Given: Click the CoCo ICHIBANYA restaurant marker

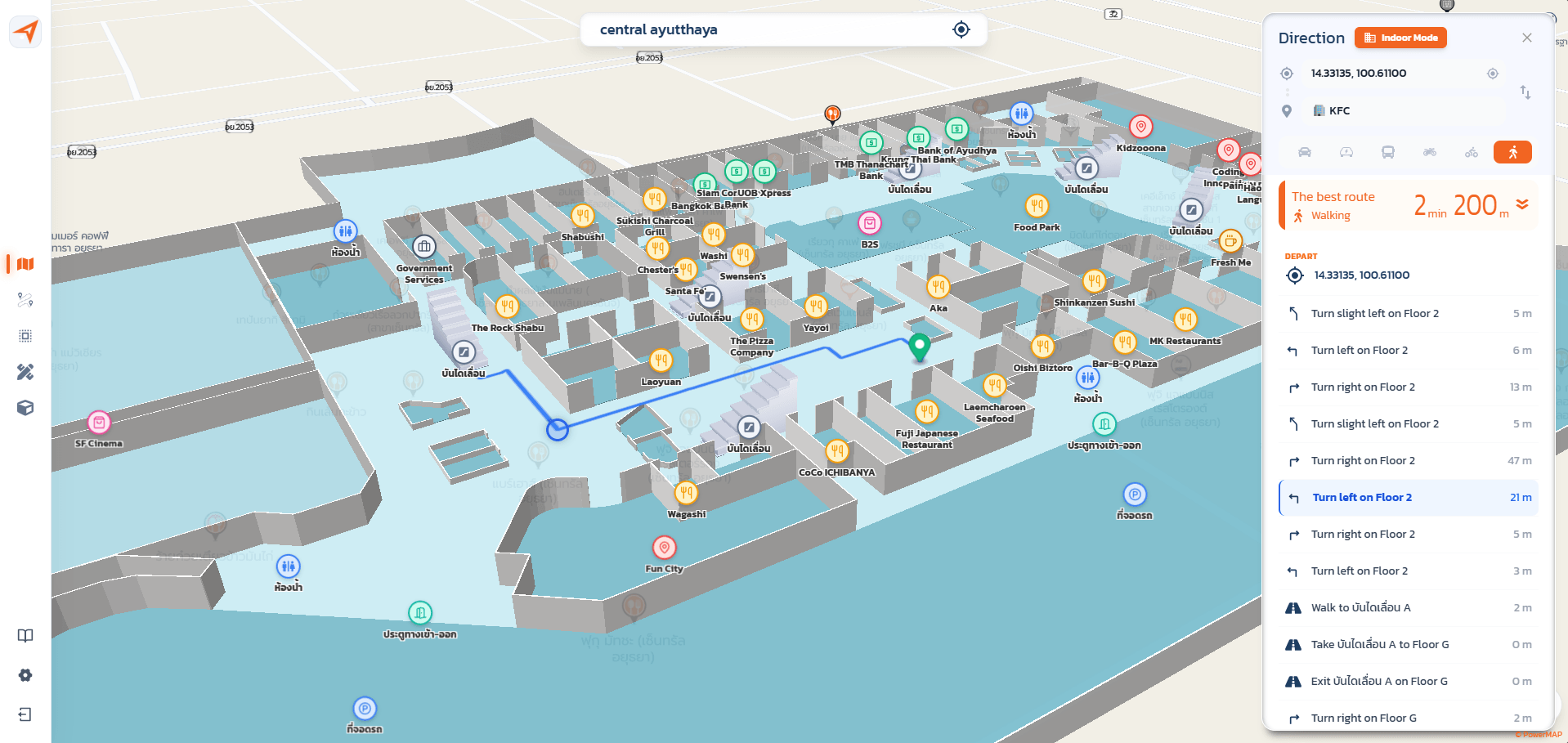Looking at the screenshot, I should pyautogui.click(x=836, y=451).
